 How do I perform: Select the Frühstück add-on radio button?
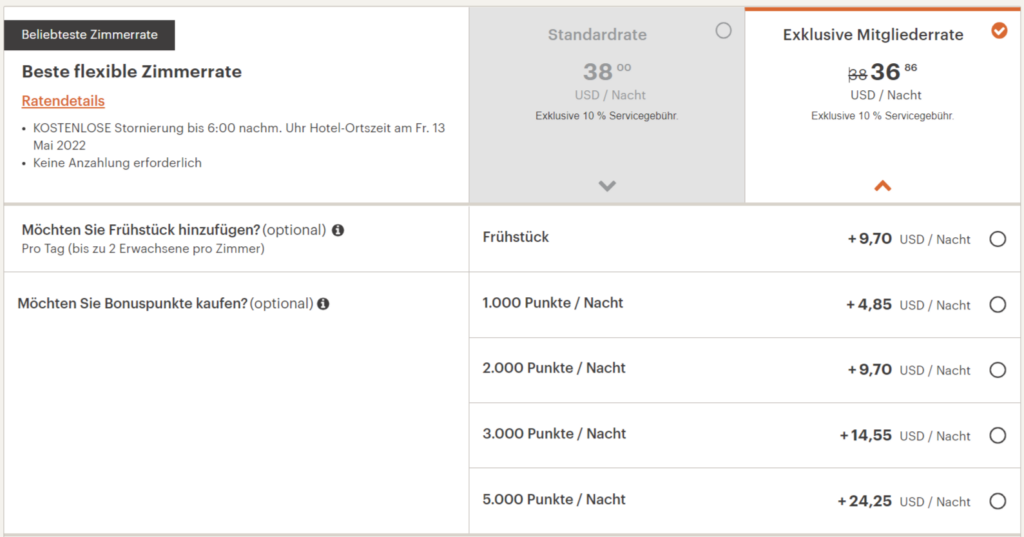point(997,239)
